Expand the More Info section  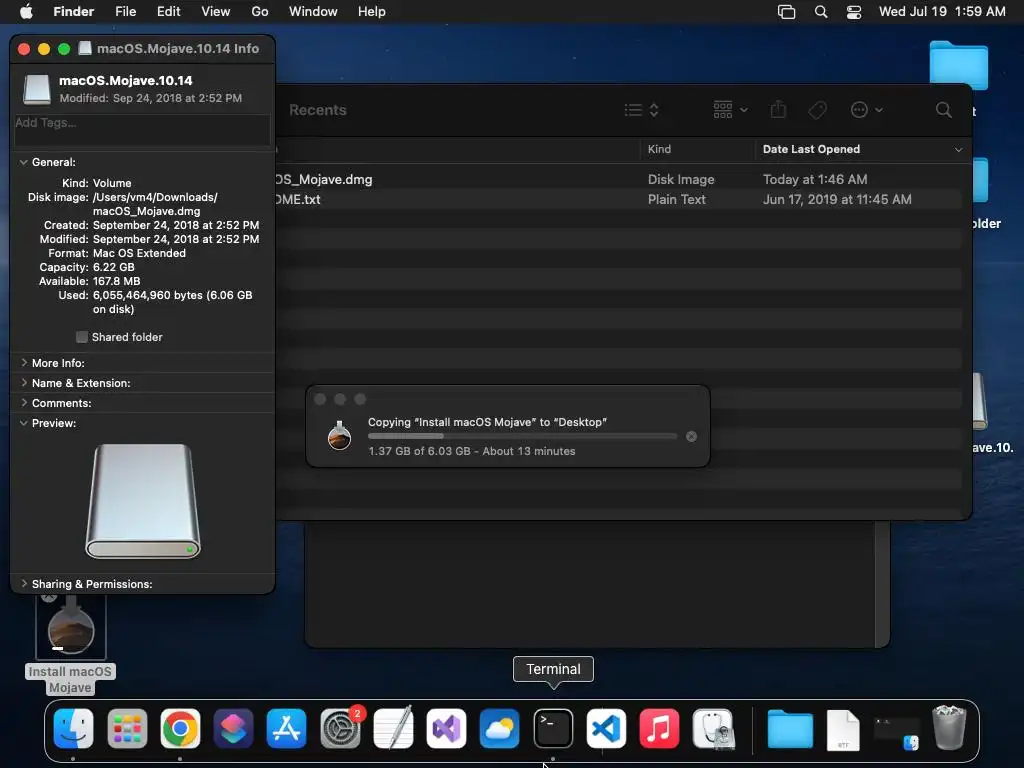[x=24, y=362]
